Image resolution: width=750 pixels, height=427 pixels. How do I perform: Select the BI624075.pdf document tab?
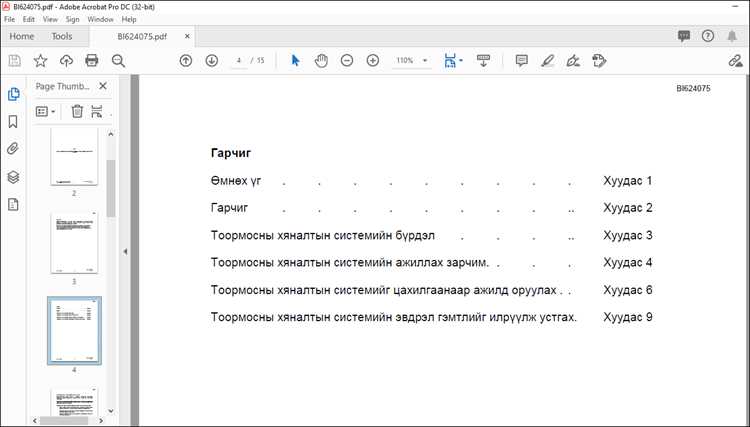pyautogui.click(x=142, y=36)
